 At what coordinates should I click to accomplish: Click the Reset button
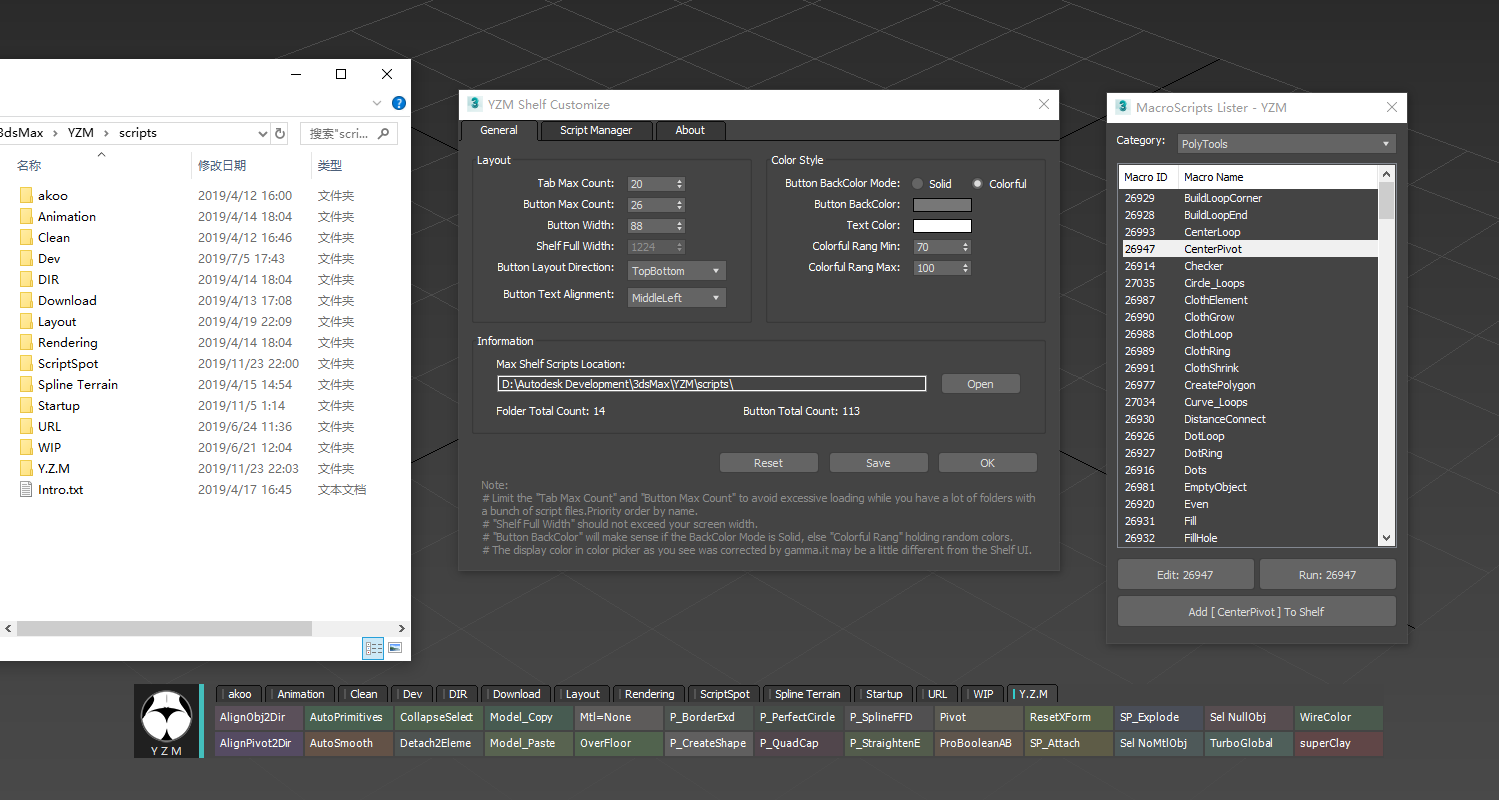coord(769,463)
